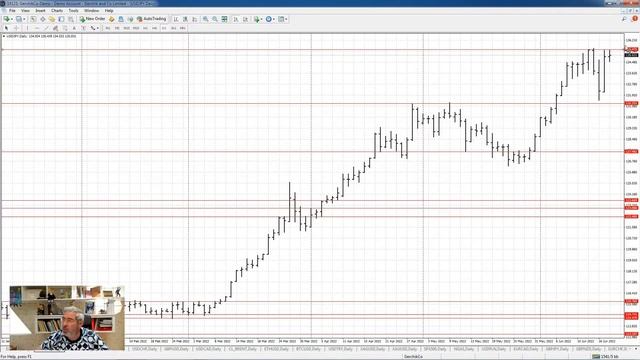640x360 pixels.
Task: Select the D1 daily timeframe
Action: [164, 28]
